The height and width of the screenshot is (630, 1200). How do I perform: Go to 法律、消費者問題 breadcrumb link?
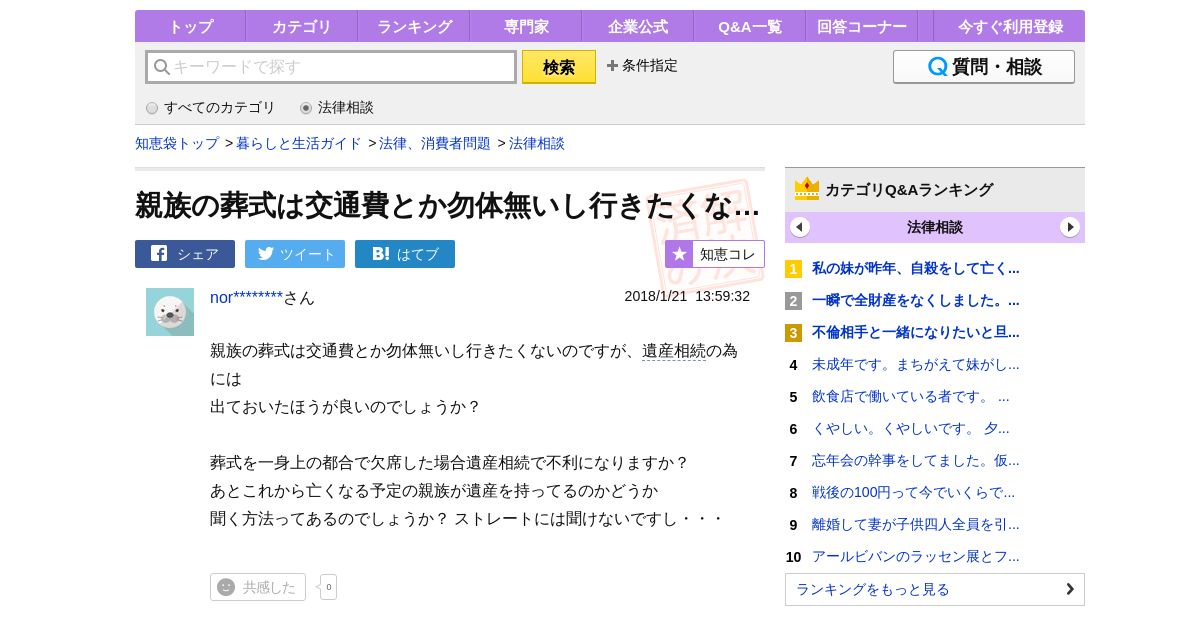(x=435, y=143)
